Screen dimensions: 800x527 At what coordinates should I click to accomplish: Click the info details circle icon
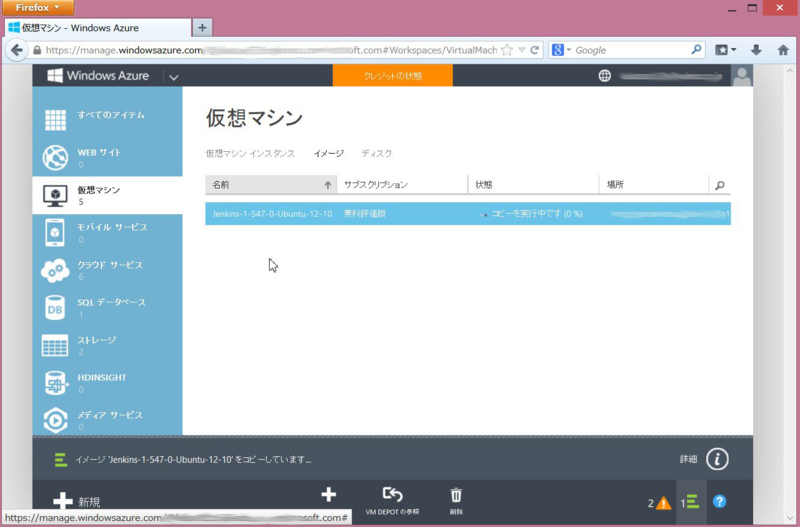(717, 459)
